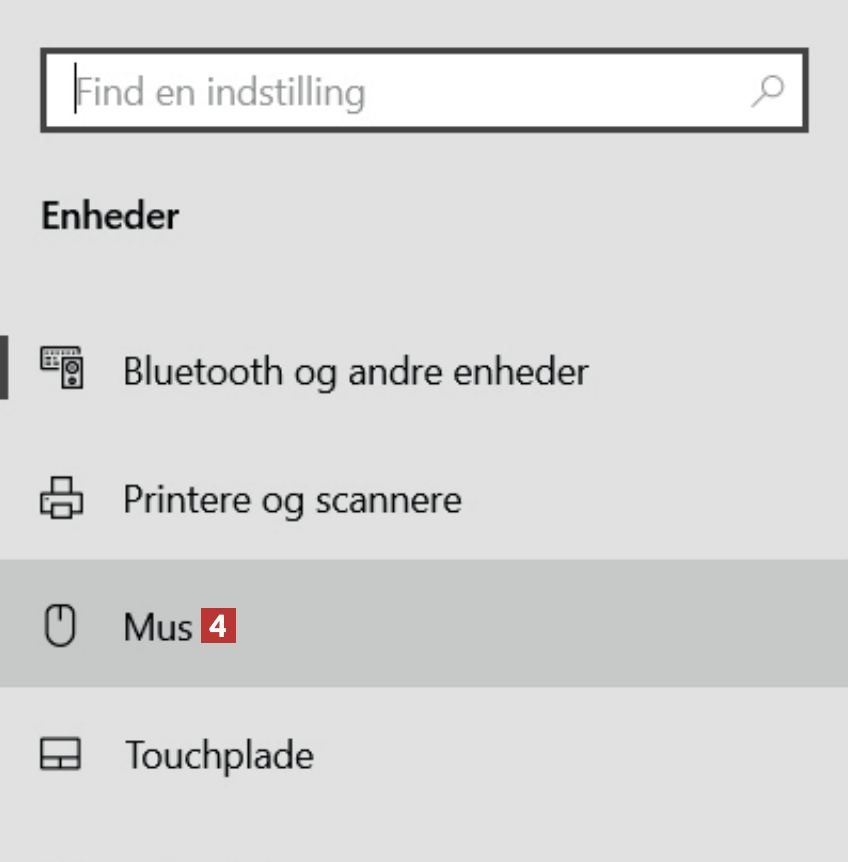This screenshot has width=848, height=862.
Task: Click the printer icon in sidebar
Action: coord(61,498)
